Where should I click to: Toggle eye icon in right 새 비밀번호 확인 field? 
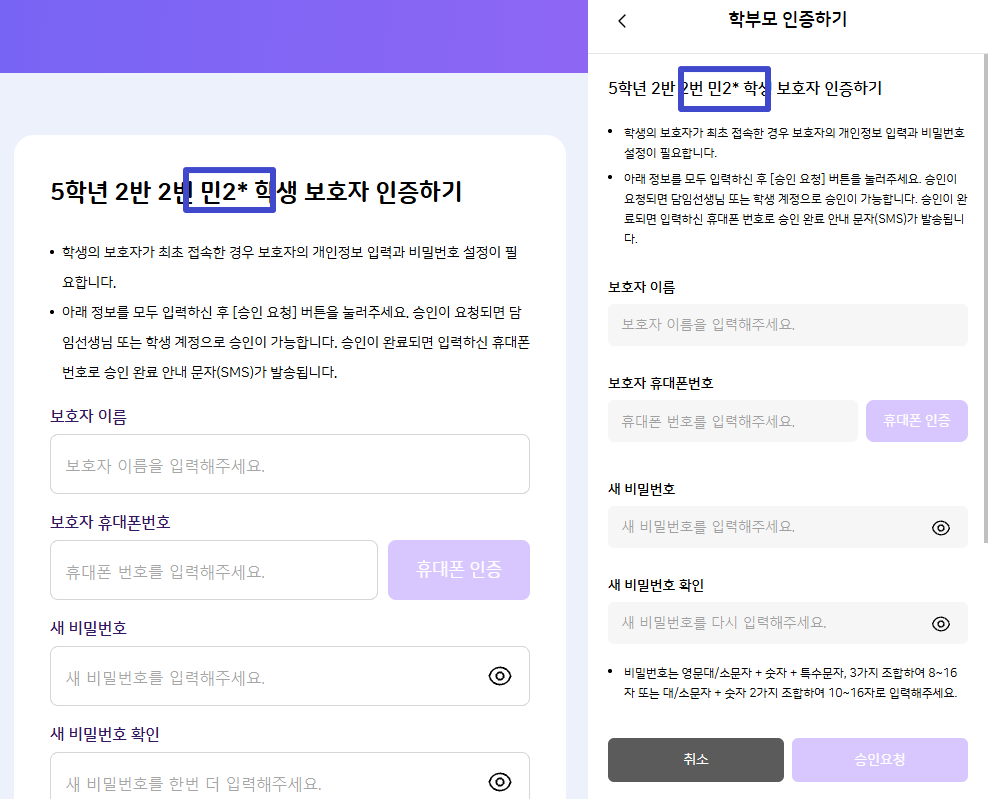point(940,623)
